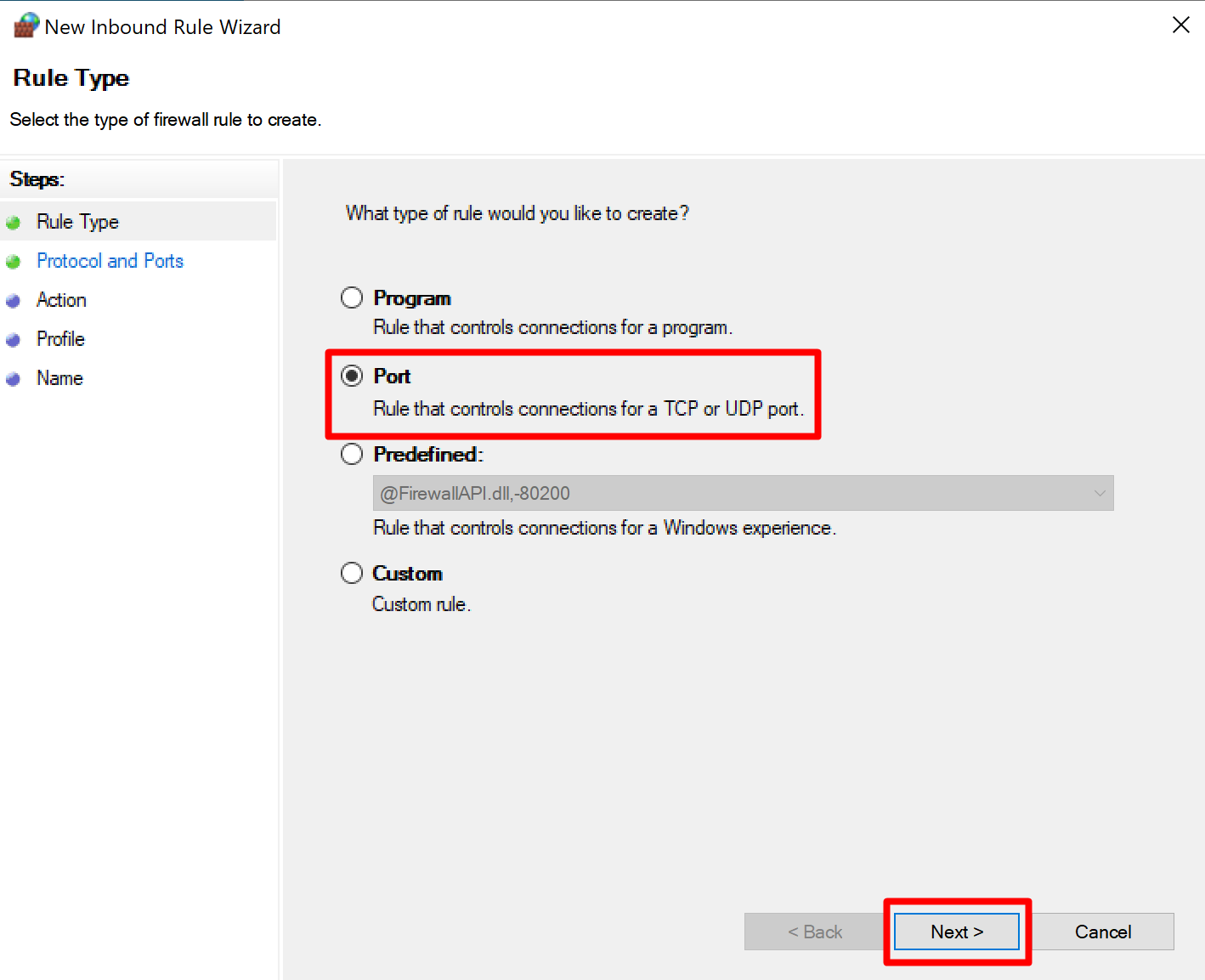Select the Port radio button

352,377
